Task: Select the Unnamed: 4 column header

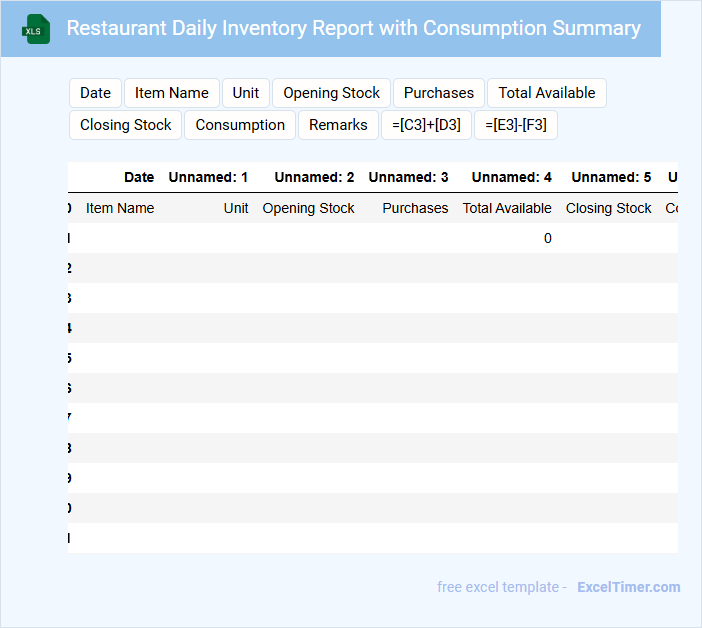Action: tap(511, 177)
